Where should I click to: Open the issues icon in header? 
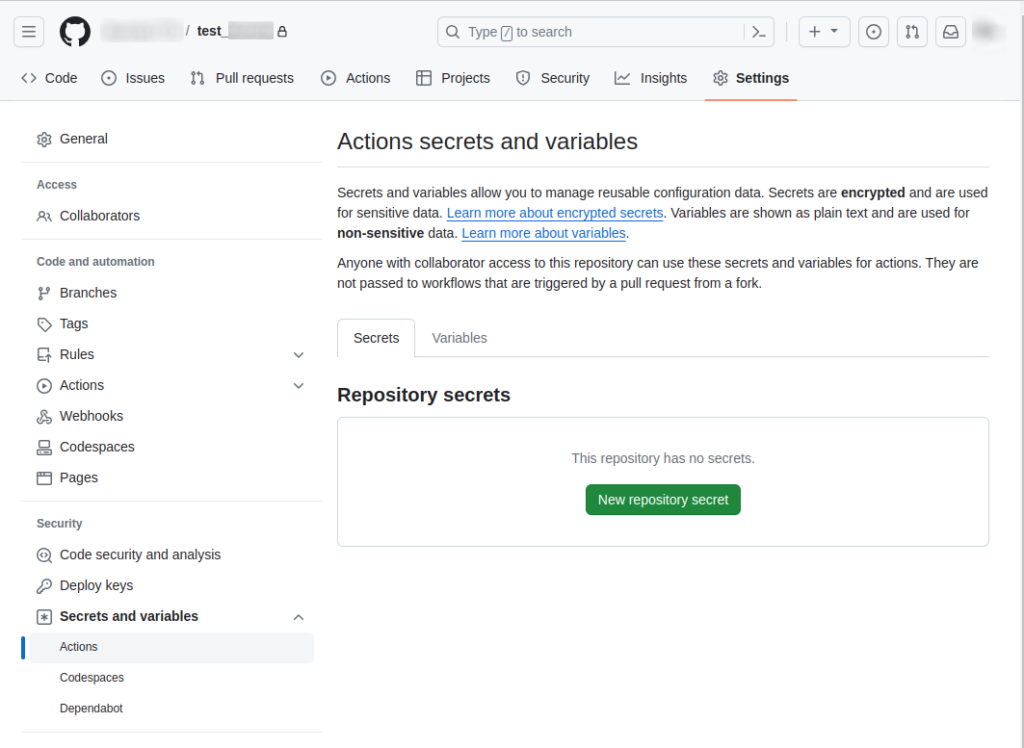pyautogui.click(x=874, y=32)
